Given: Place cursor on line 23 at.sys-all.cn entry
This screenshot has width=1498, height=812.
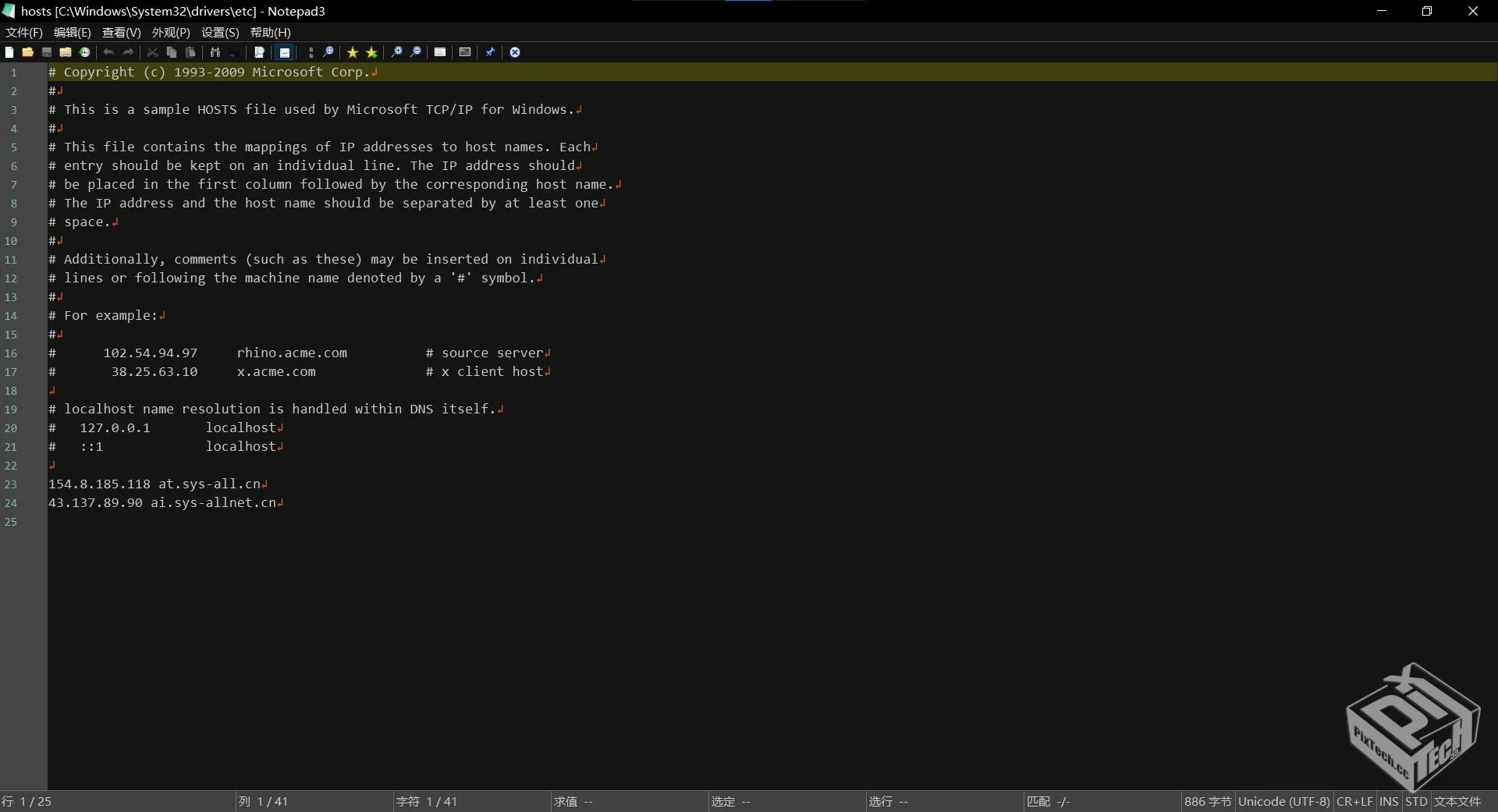Looking at the screenshot, I should (x=209, y=484).
